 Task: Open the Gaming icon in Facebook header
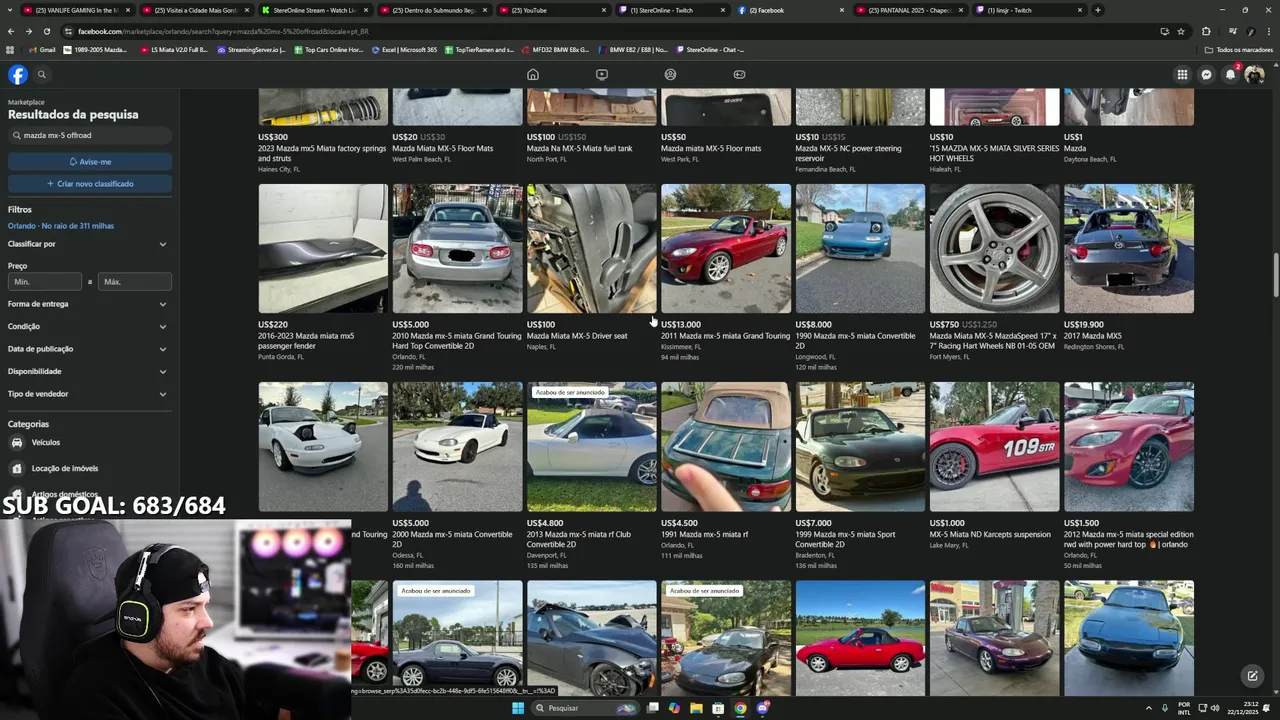[x=740, y=74]
